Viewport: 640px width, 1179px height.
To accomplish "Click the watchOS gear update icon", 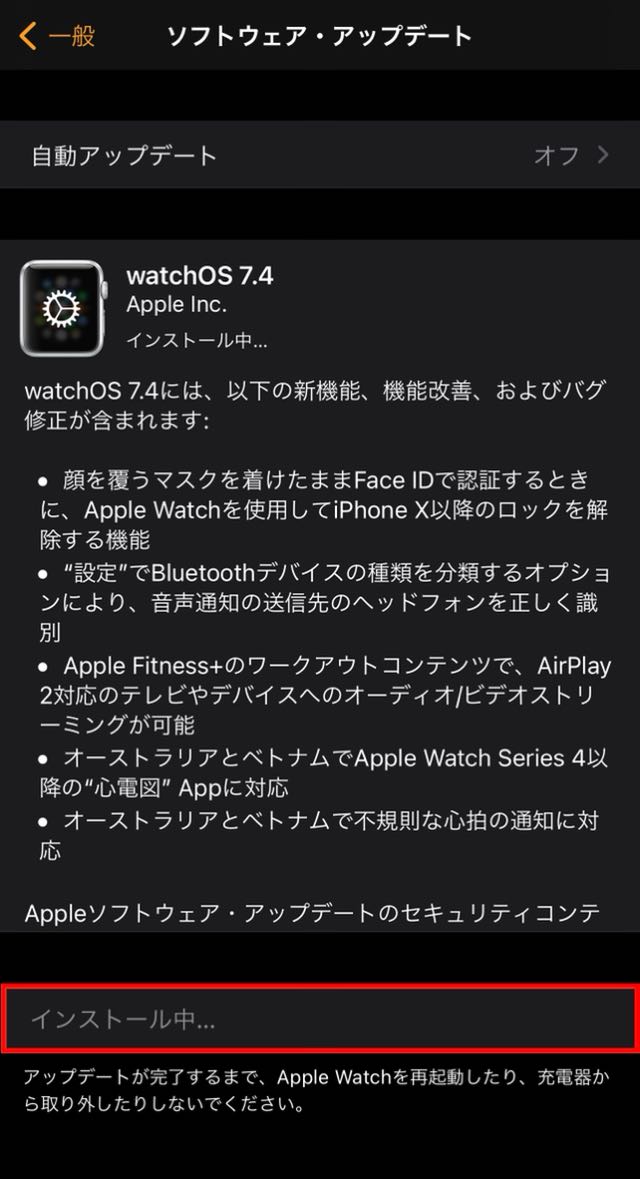I will 63,308.
